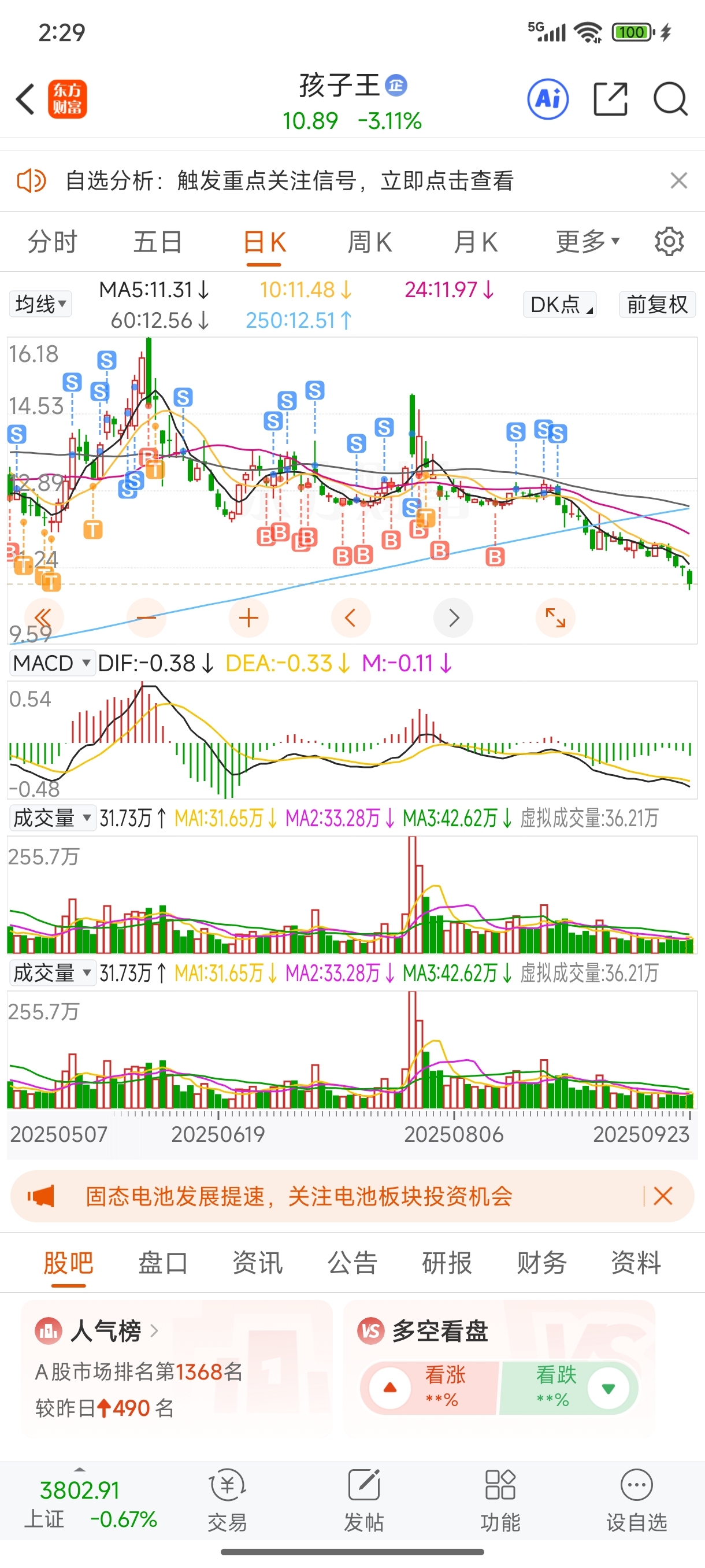Tap the 250:12.51 moving average value
The height and width of the screenshot is (1568, 705).
299,320
